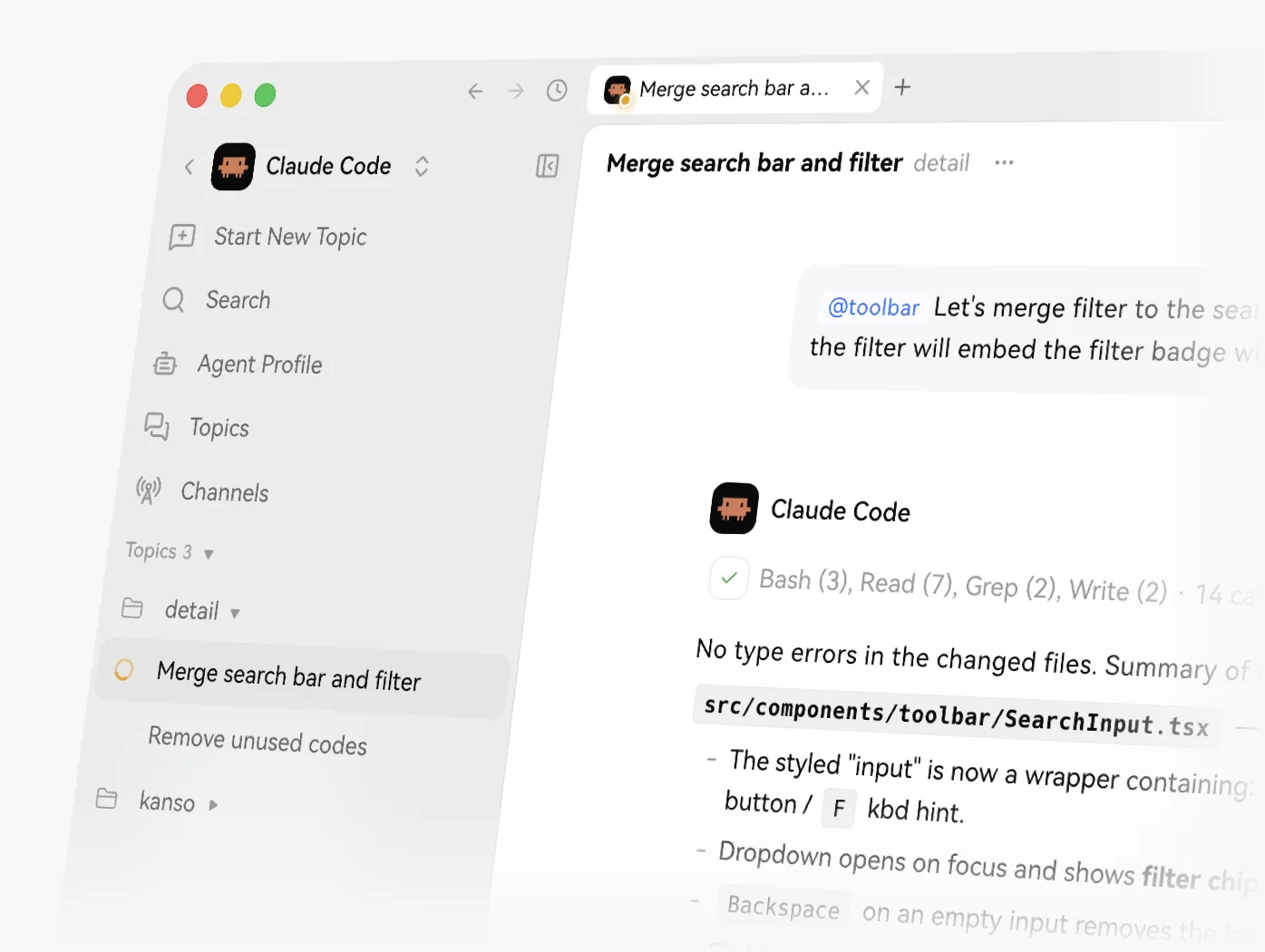
Task: Open Agent Profile
Action: 260,364
